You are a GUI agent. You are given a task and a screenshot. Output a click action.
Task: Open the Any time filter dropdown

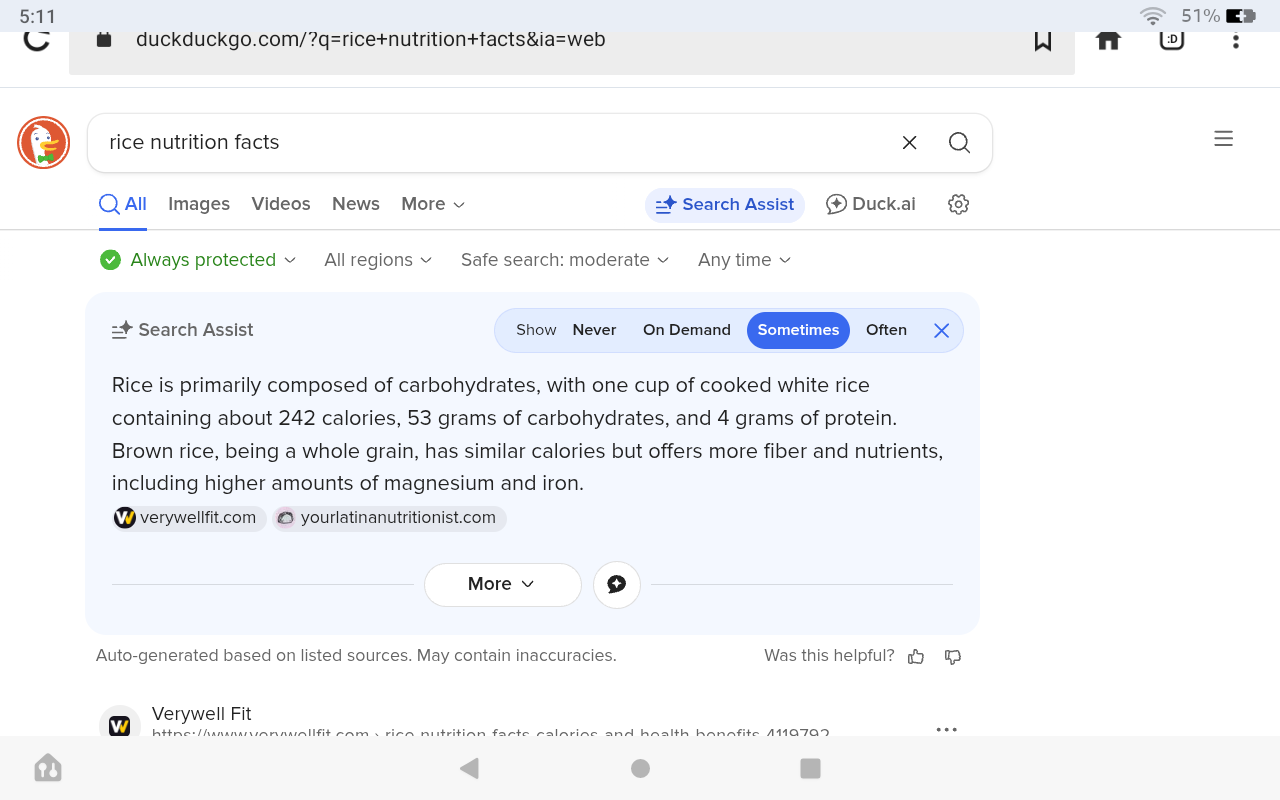[x=745, y=260]
